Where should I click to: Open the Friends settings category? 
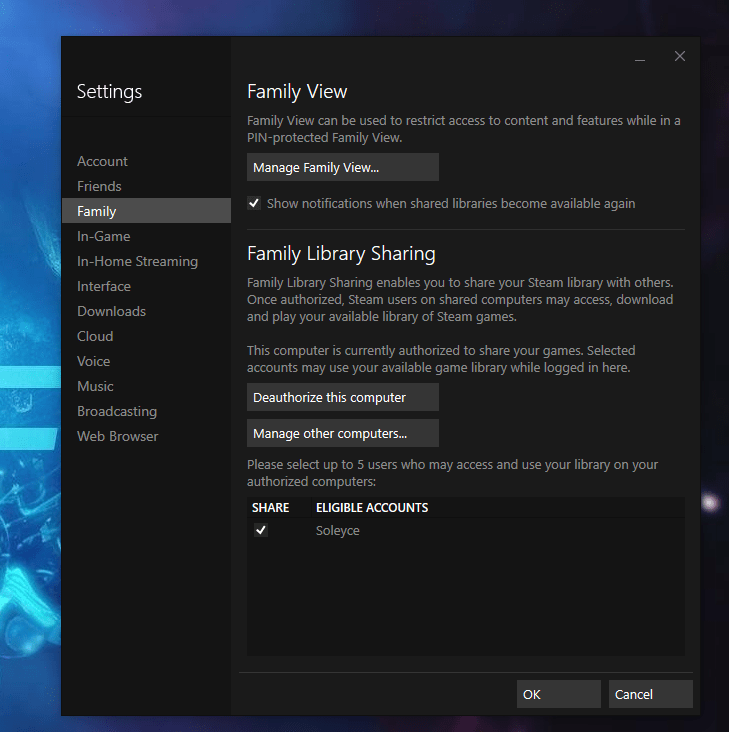(99, 186)
